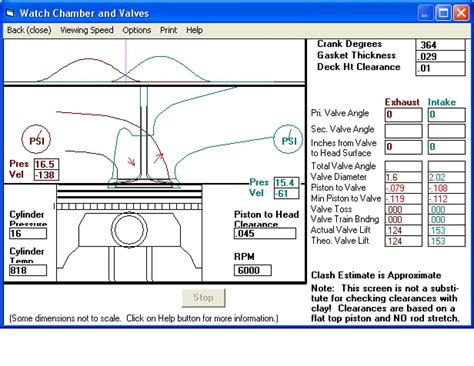Click the intake Vel value -61
Viewport: 474px width, 366px height.
pos(286,194)
